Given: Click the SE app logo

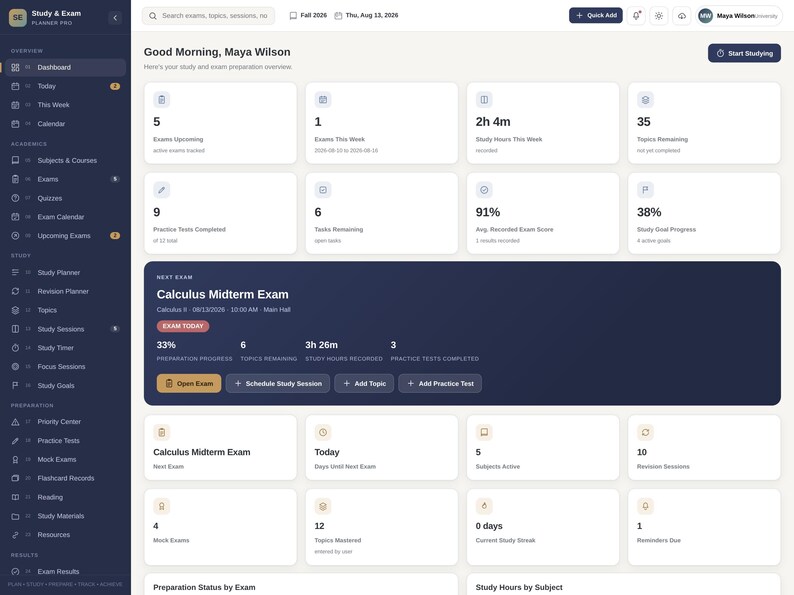Looking at the screenshot, I should click(x=18, y=18).
